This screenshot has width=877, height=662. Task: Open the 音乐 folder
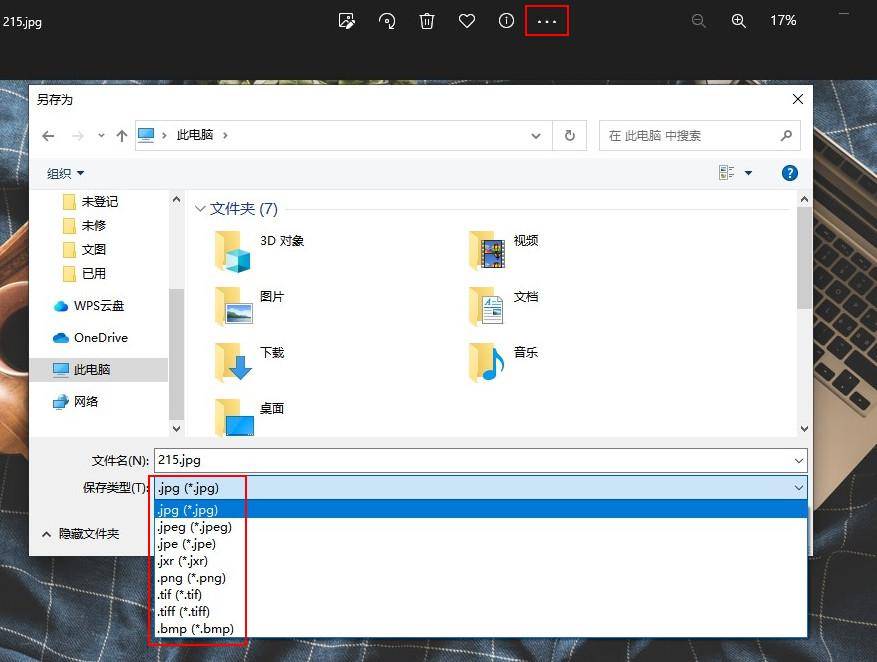pyautogui.click(x=503, y=362)
